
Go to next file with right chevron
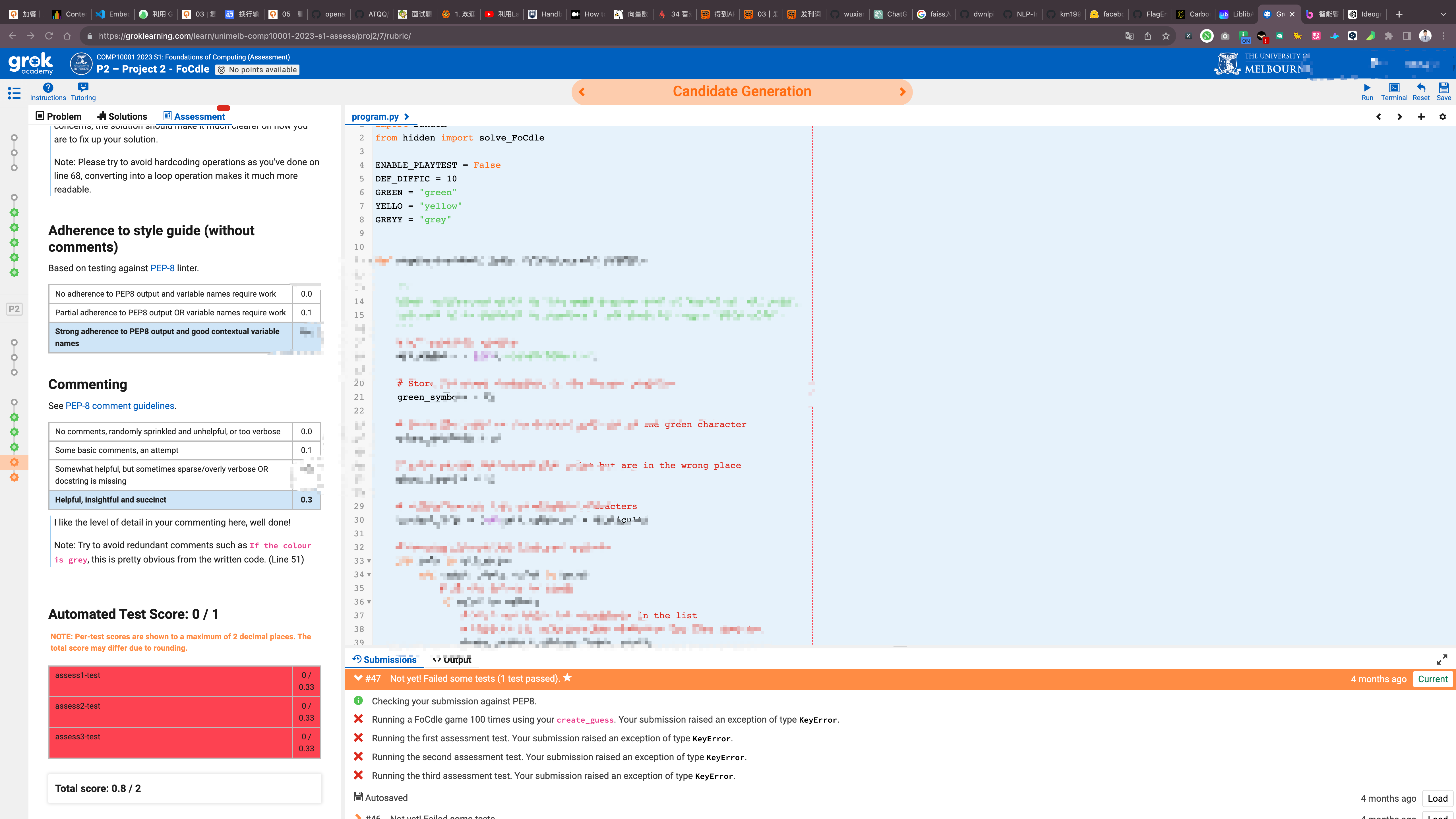point(1399,117)
